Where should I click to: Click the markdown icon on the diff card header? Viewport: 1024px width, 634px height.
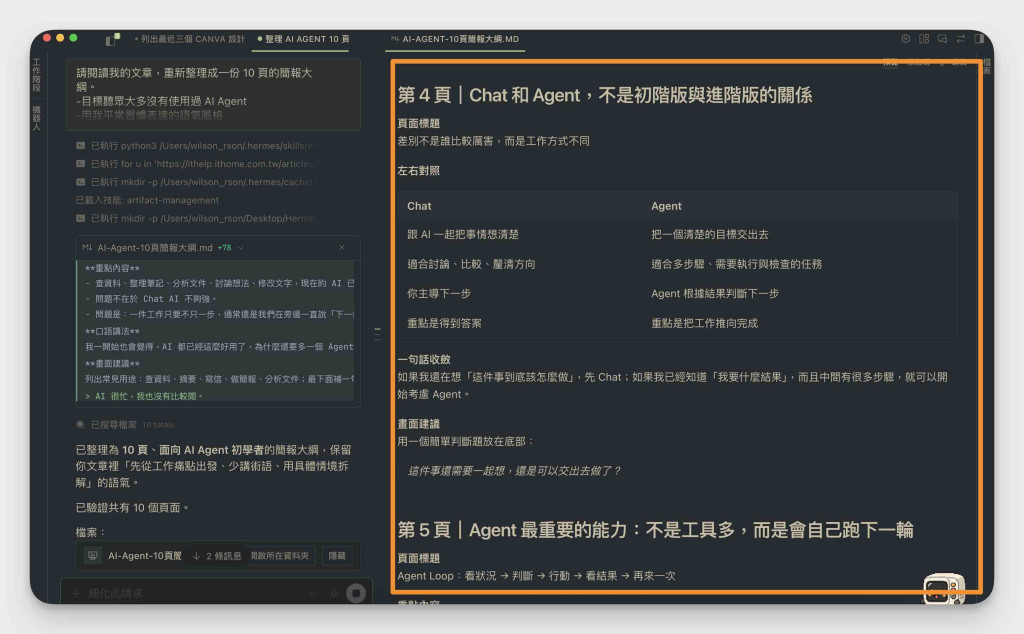click(x=87, y=247)
